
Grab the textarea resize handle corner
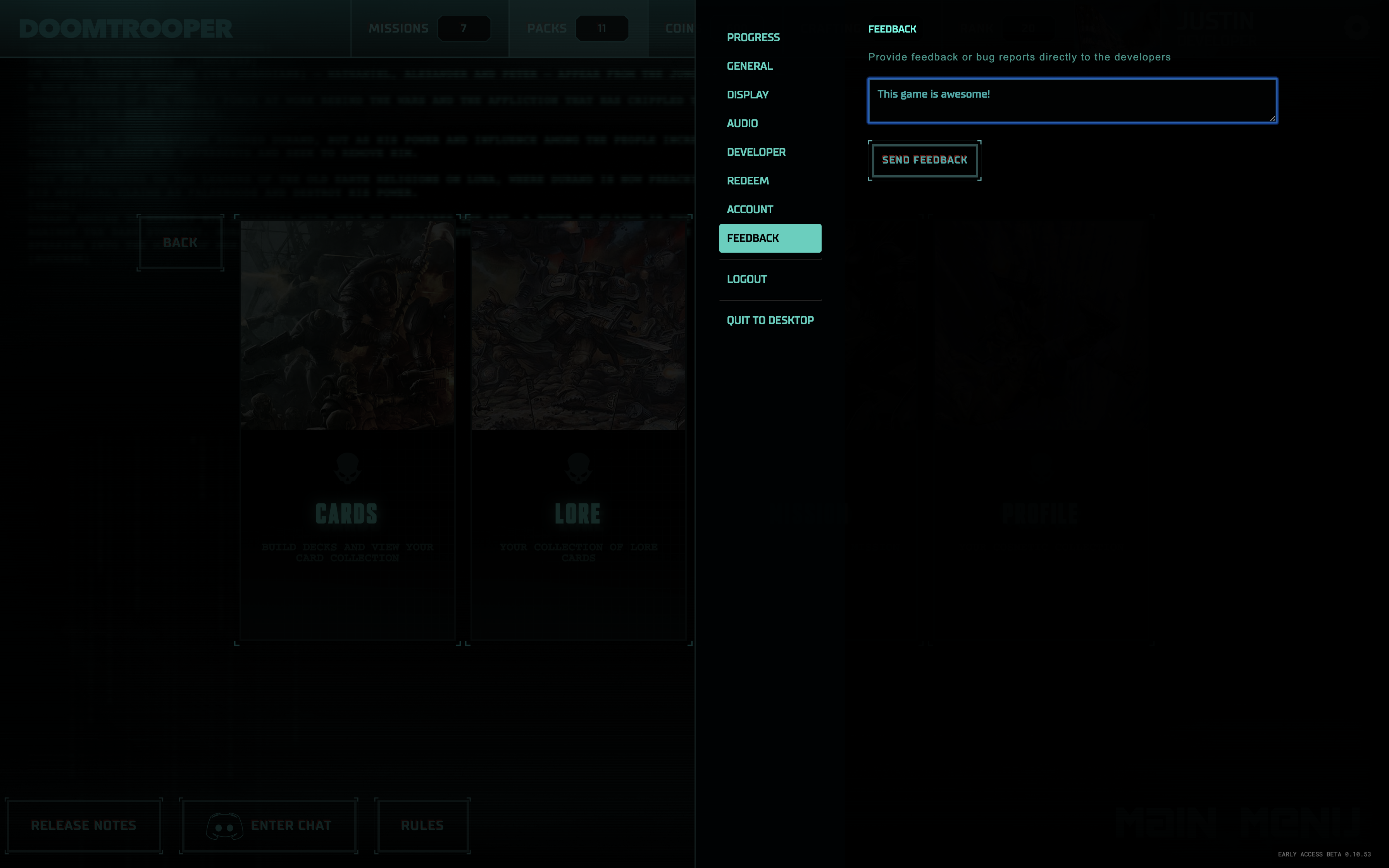pos(1272,118)
